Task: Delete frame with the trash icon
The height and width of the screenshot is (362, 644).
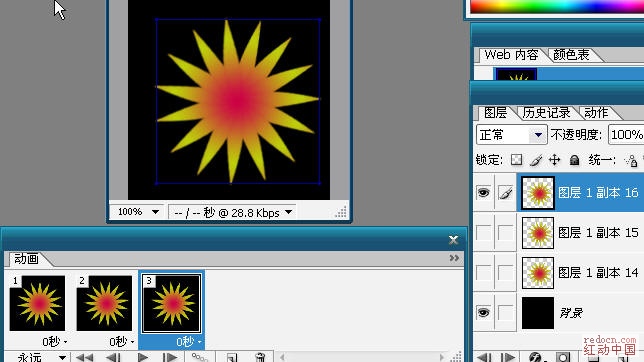Action: pyautogui.click(x=260, y=357)
